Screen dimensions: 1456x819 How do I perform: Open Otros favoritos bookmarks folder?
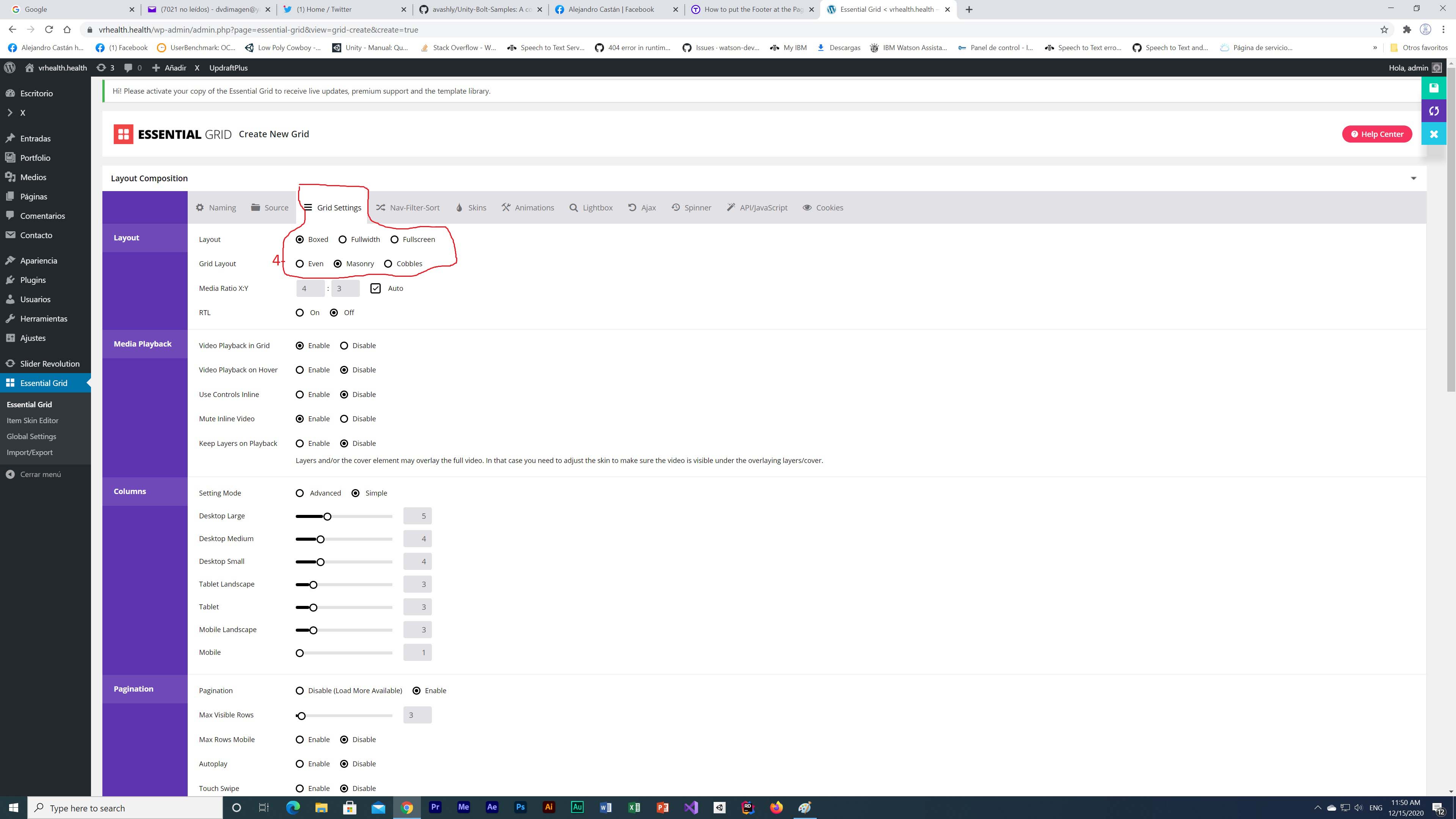[1418, 48]
